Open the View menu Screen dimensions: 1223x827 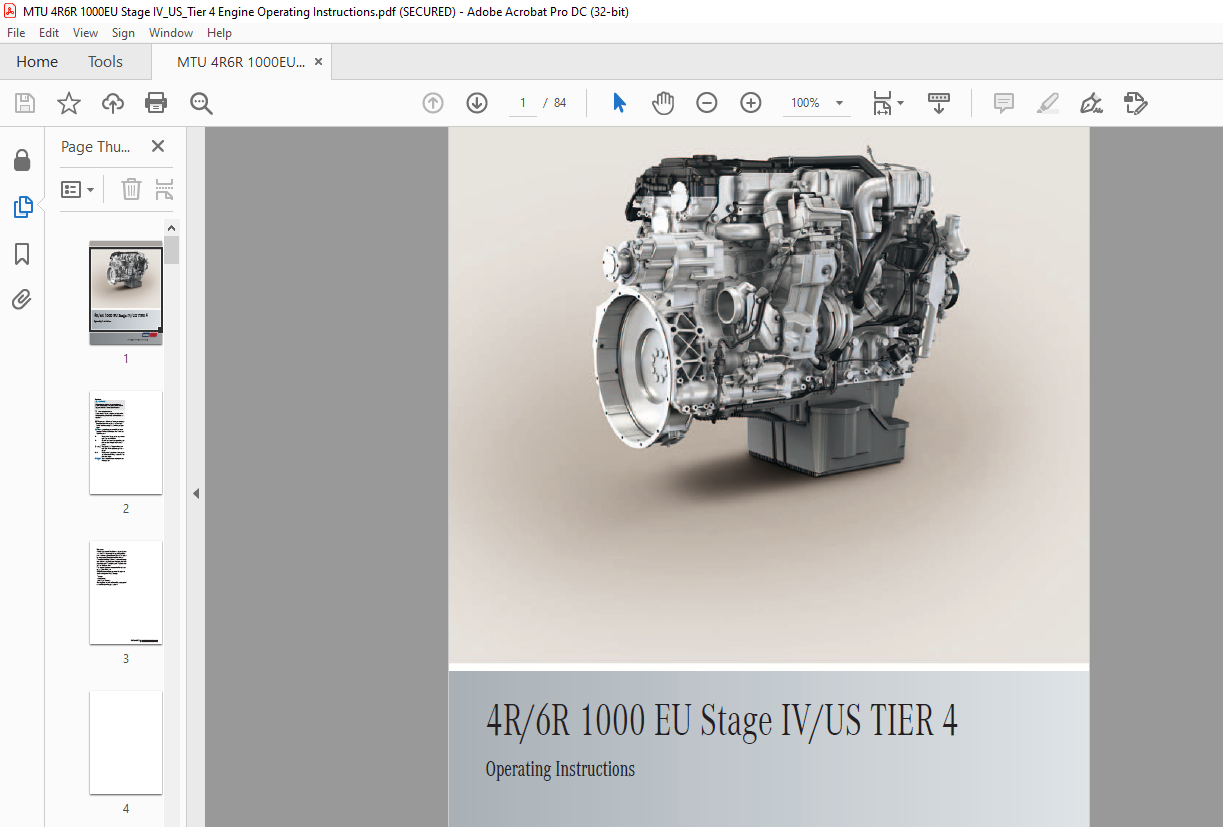tap(85, 33)
